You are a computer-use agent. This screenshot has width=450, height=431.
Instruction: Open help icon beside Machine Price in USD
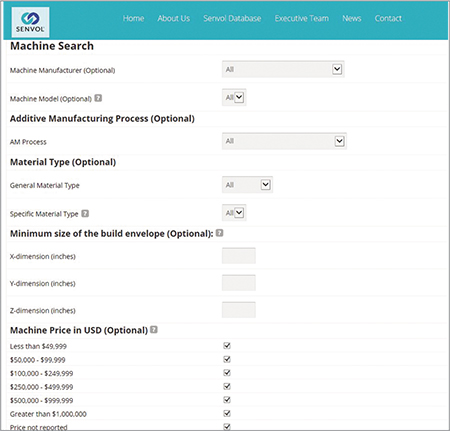coord(154,329)
